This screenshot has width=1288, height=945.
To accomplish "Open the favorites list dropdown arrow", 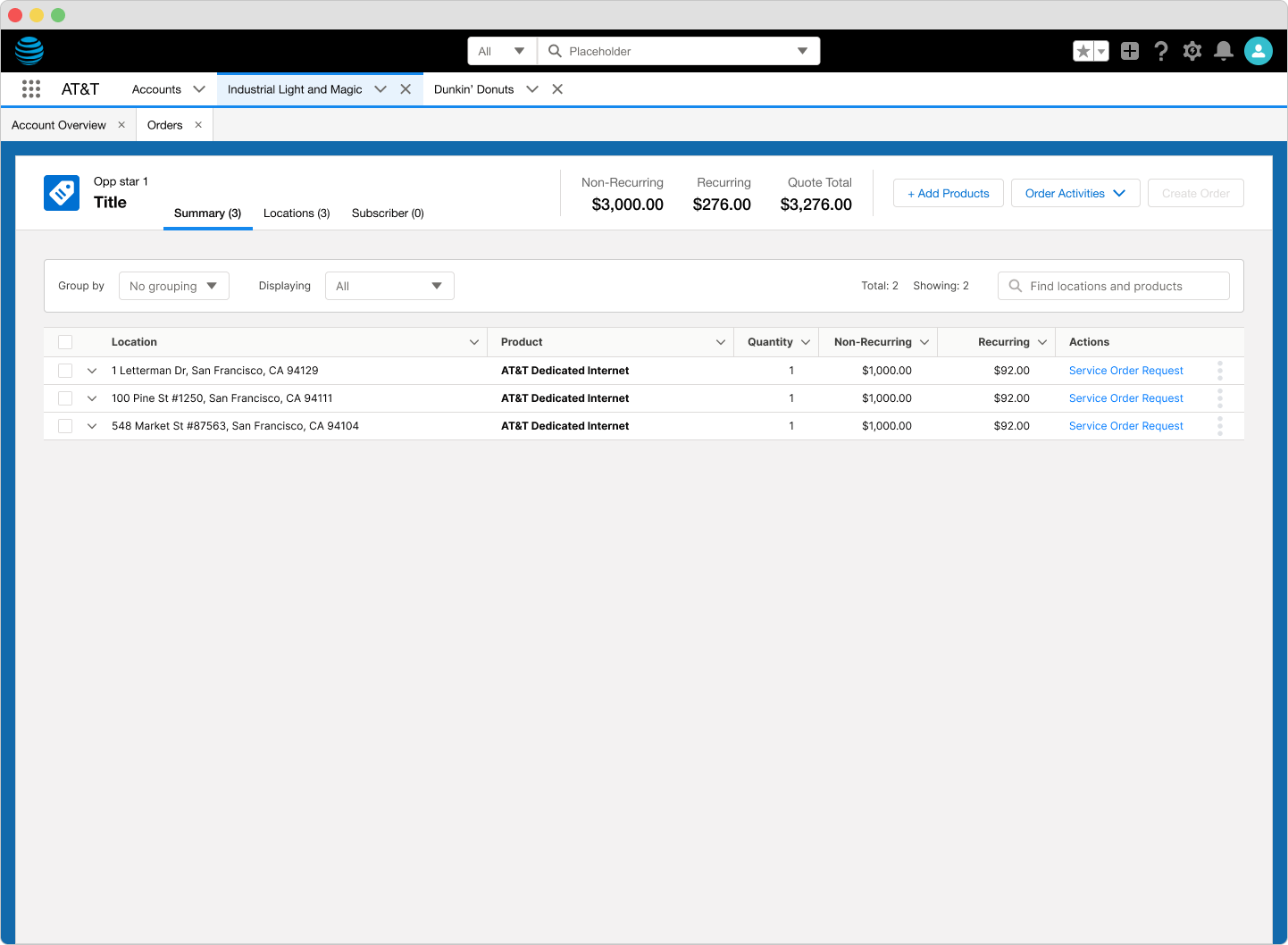I will pyautogui.click(x=1101, y=51).
